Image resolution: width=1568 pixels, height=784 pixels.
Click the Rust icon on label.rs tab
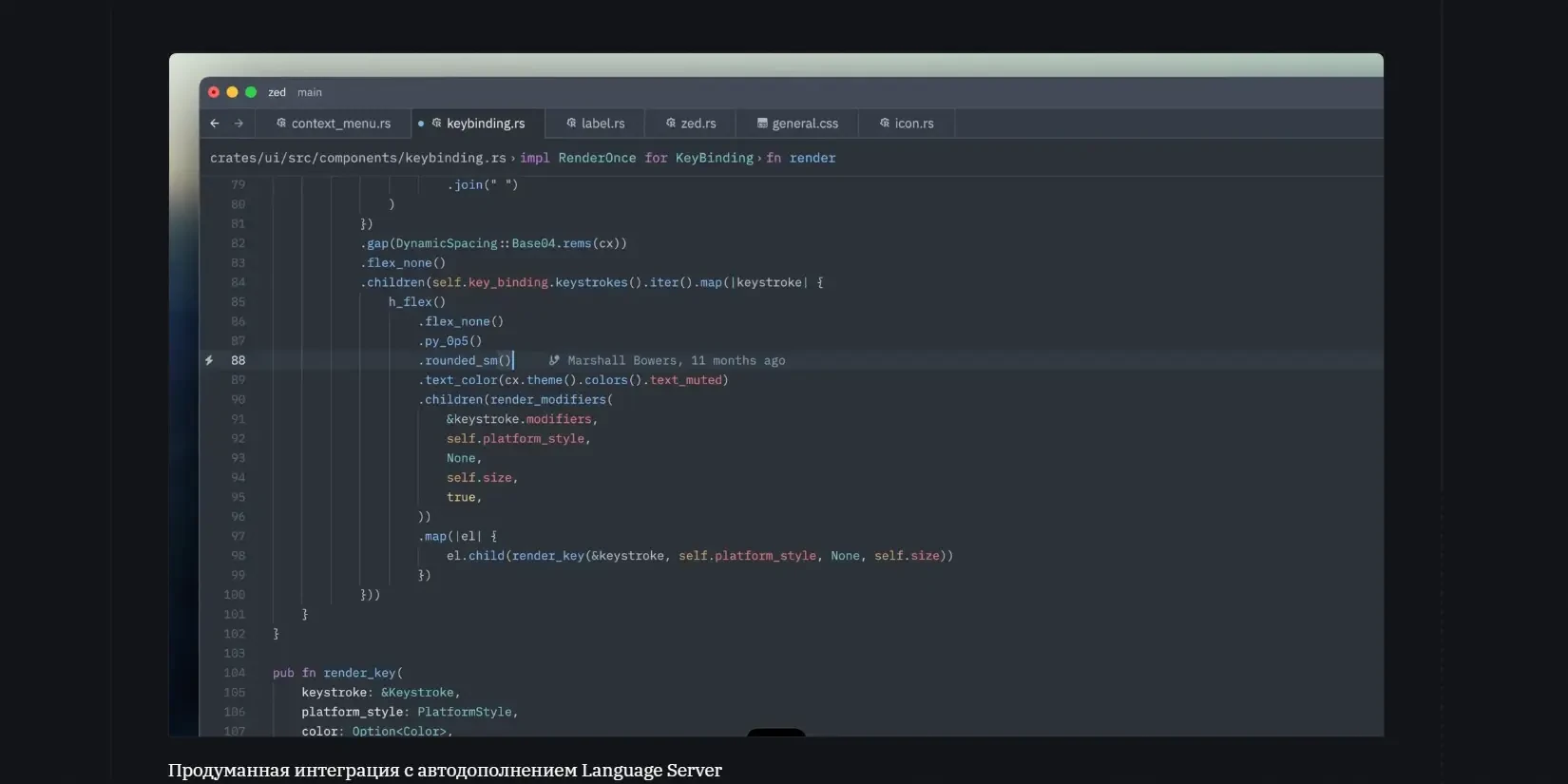point(571,124)
